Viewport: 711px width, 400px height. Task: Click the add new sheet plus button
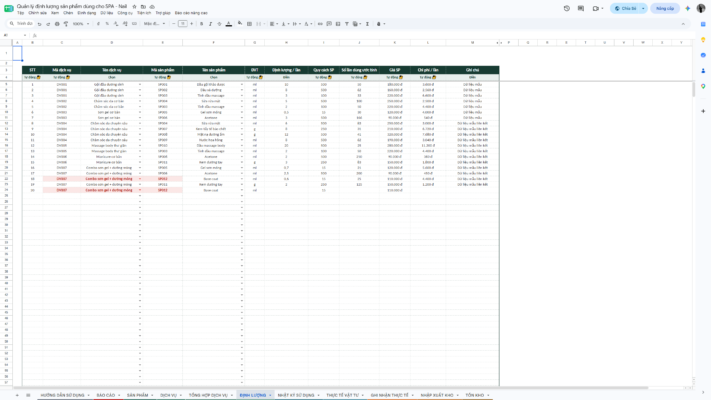(x=17, y=395)
